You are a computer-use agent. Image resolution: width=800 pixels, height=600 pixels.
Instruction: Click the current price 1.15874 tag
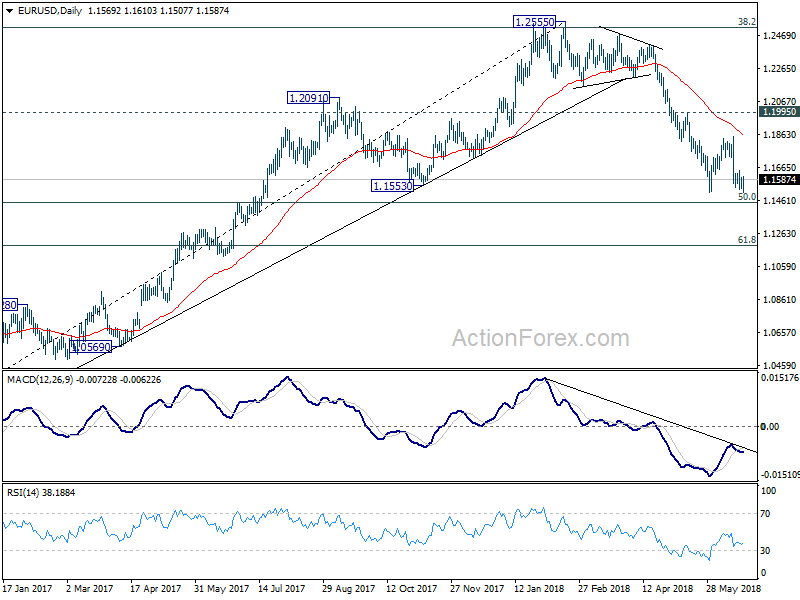(x=779, y=180)
